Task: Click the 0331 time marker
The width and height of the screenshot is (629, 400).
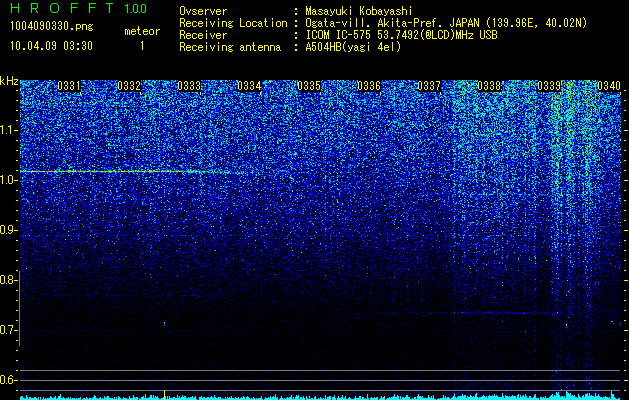Action: click(x=69, y=86)
